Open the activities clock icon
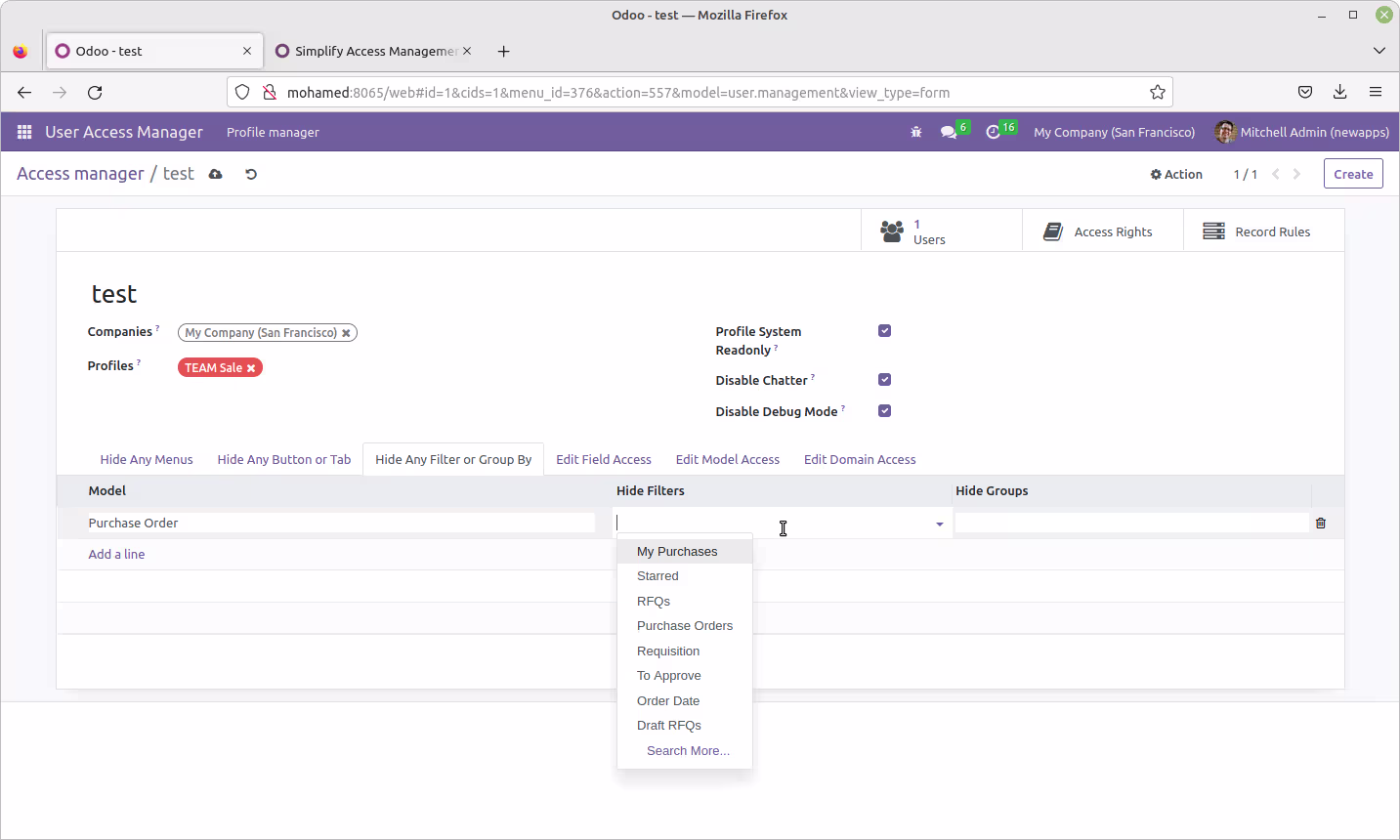This screenshot has width=1400, height=840. click(x=994, y=132)
